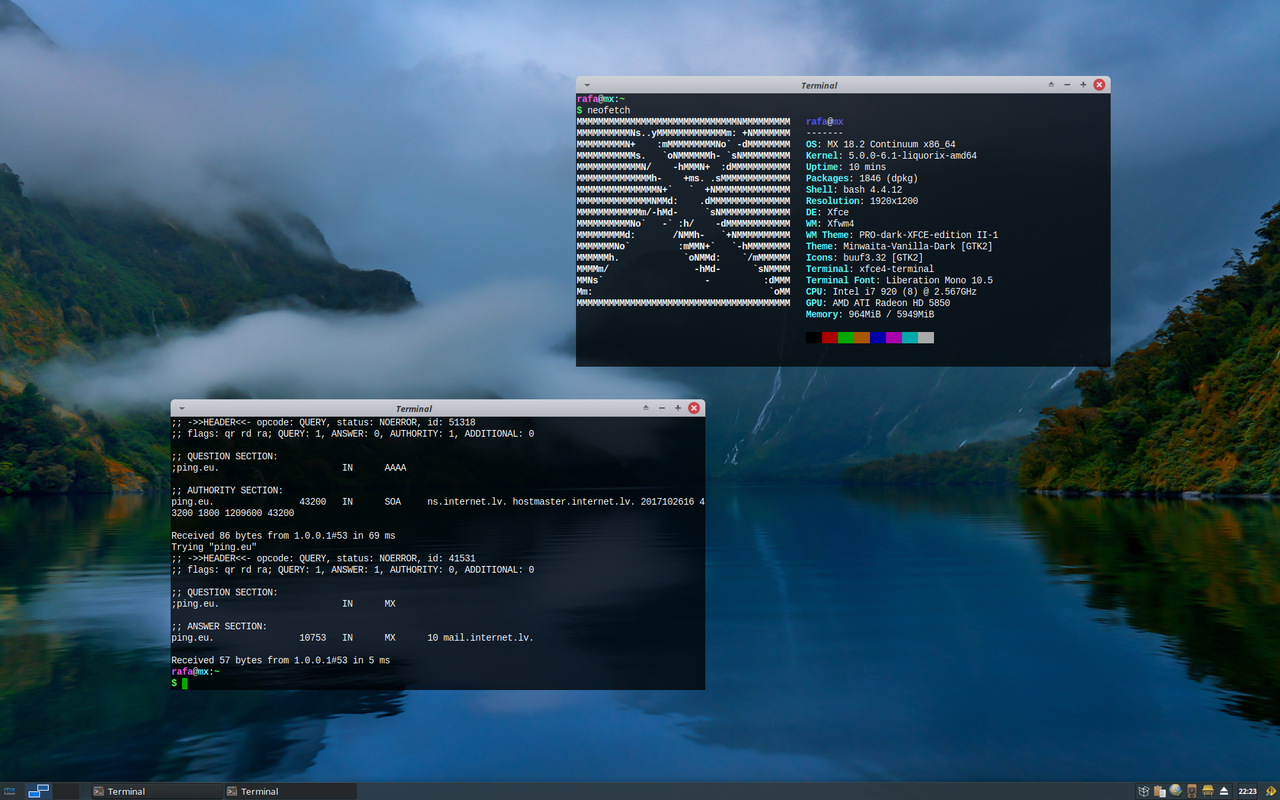Click 'Terminal: xfce4-terminal' line
Screen dimensions: 1280x800
point(870,269)
